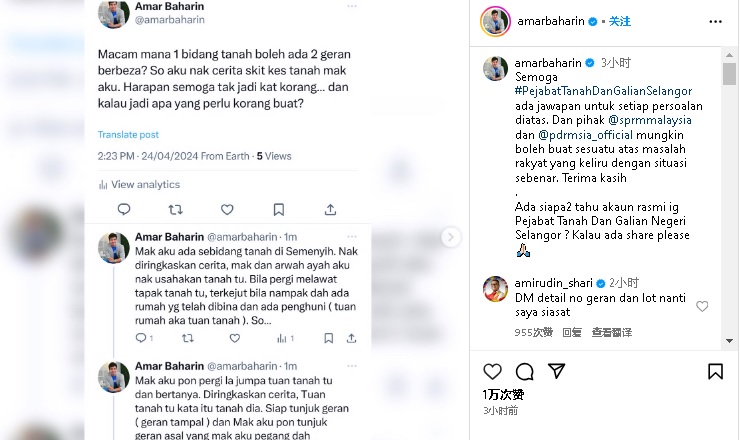Open View analytics on the tweet
Screen dimensions: 740x440
pos(139,185)
